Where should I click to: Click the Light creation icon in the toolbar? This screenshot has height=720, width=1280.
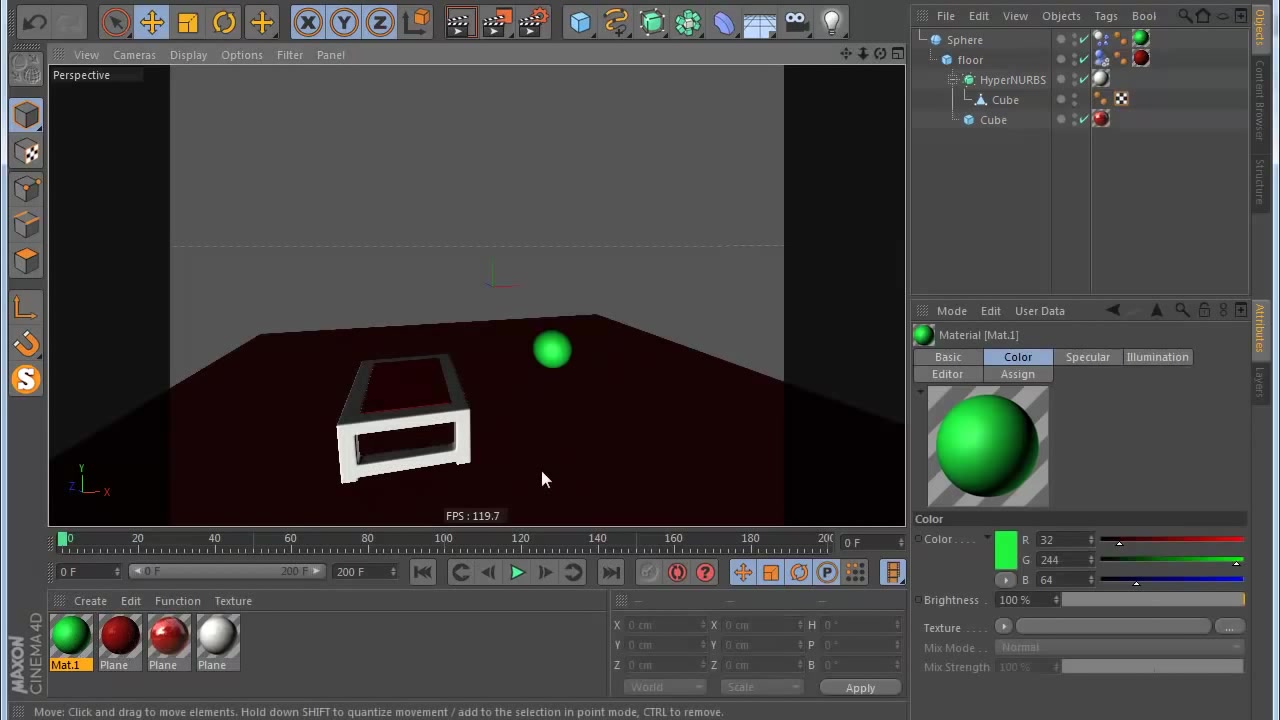(831, 22)
